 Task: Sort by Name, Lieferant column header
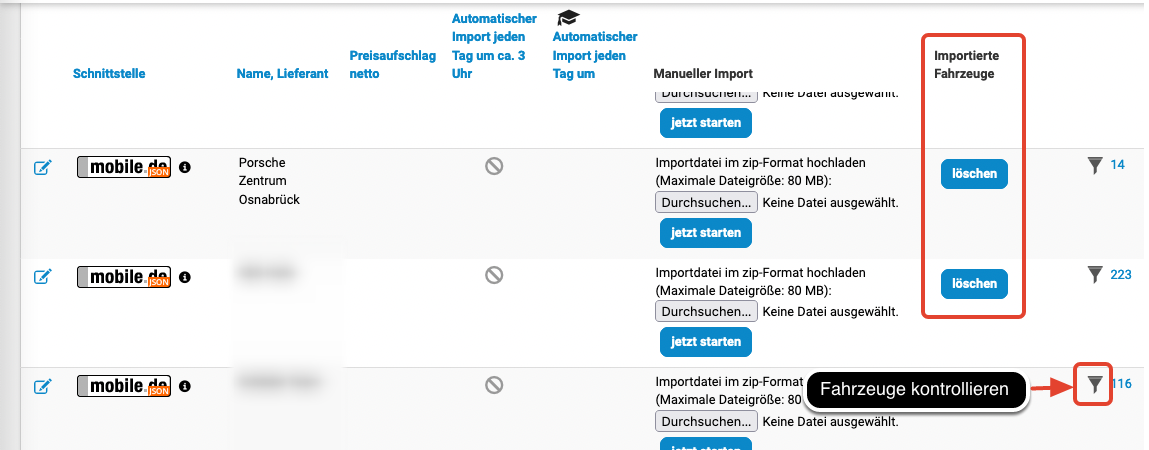(x=282, y=74)
